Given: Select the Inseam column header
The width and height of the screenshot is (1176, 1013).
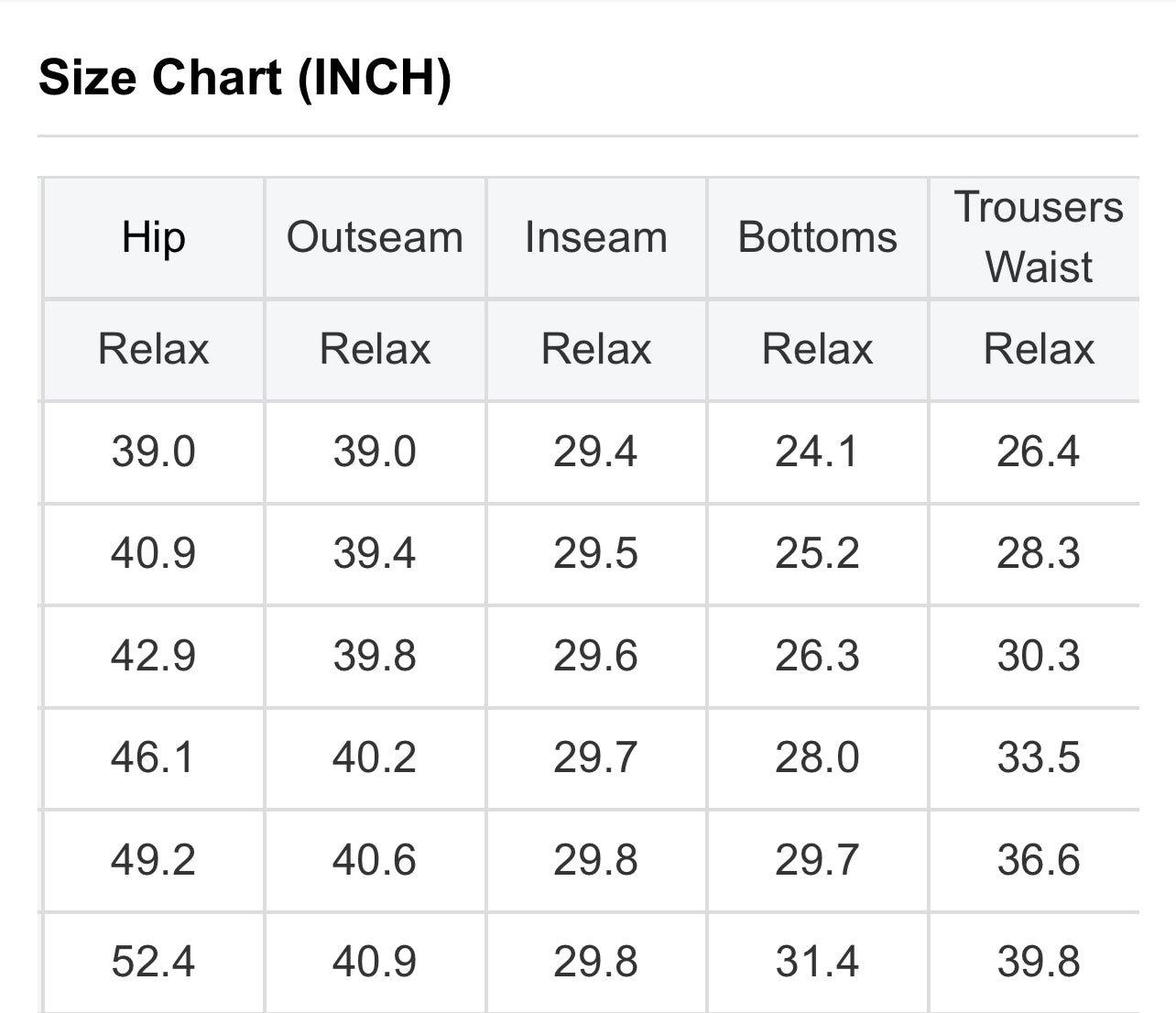Looking at the screenshot, I should click(596, 238).
